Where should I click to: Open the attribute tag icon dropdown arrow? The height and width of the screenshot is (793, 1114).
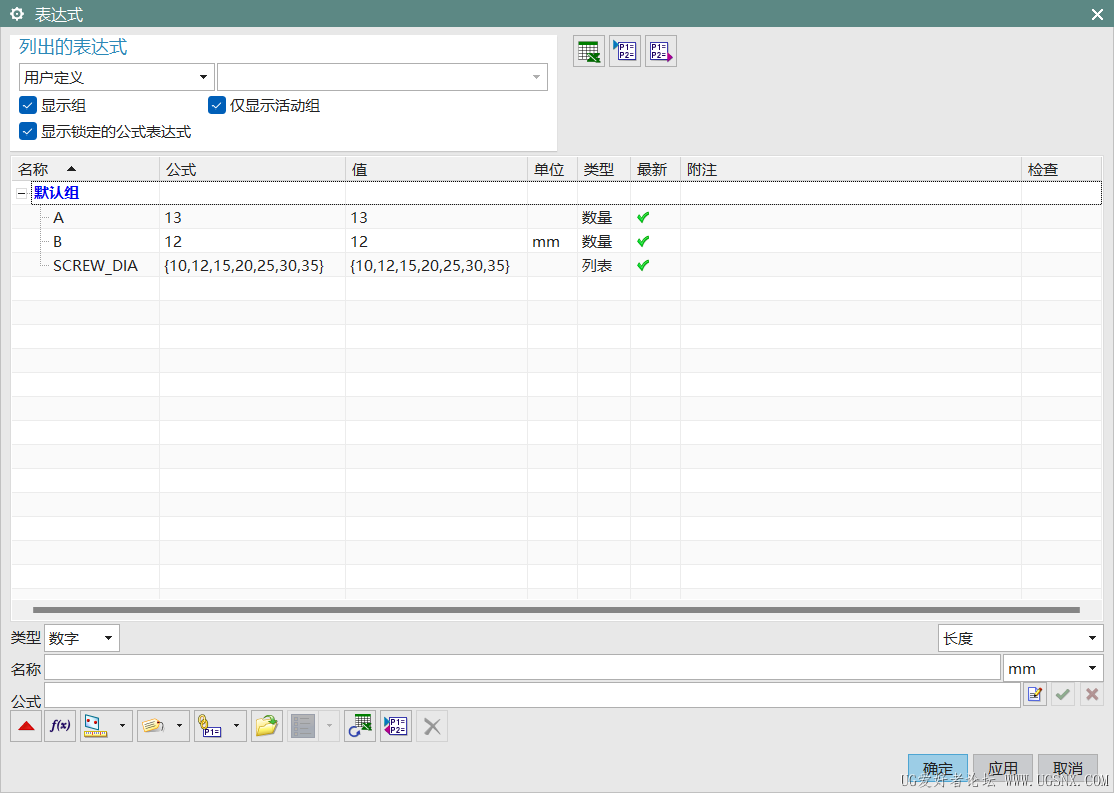tap(179, 726)
